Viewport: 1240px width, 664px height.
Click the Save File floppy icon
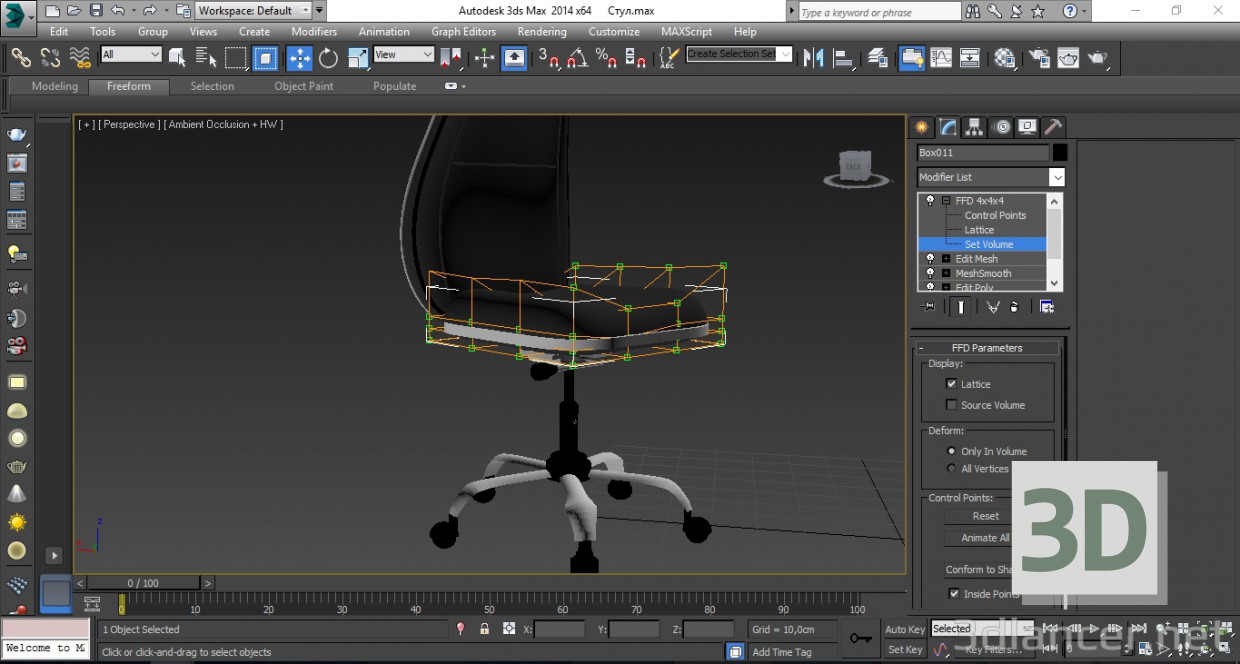click(96, 11)
